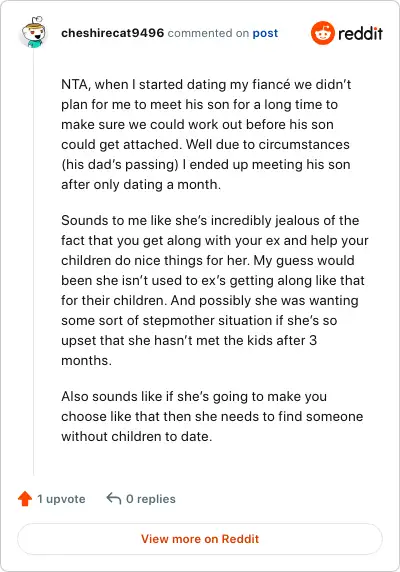This screenshot has height=572, width=400.
Task: Click the curved reply arrow icon
Action: pyautogui.click(x=114, y=498)
